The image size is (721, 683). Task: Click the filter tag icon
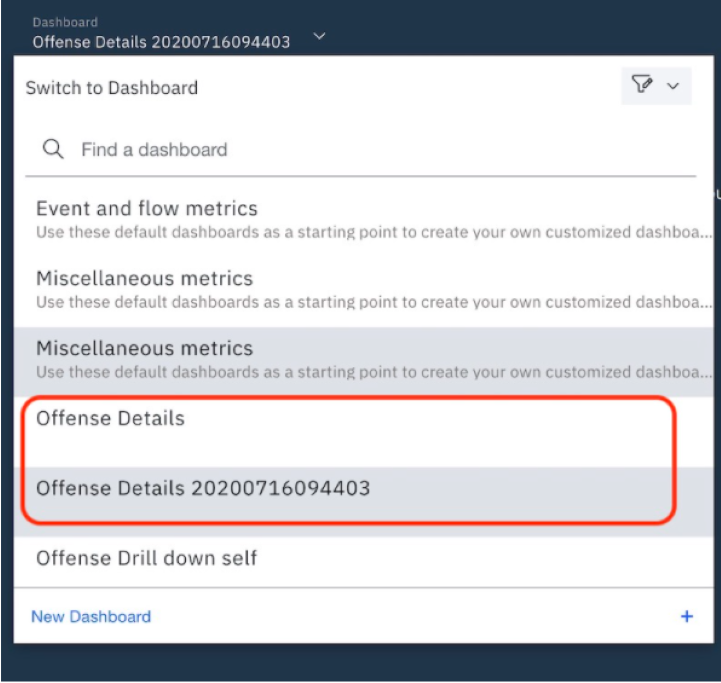coord(642,86)
